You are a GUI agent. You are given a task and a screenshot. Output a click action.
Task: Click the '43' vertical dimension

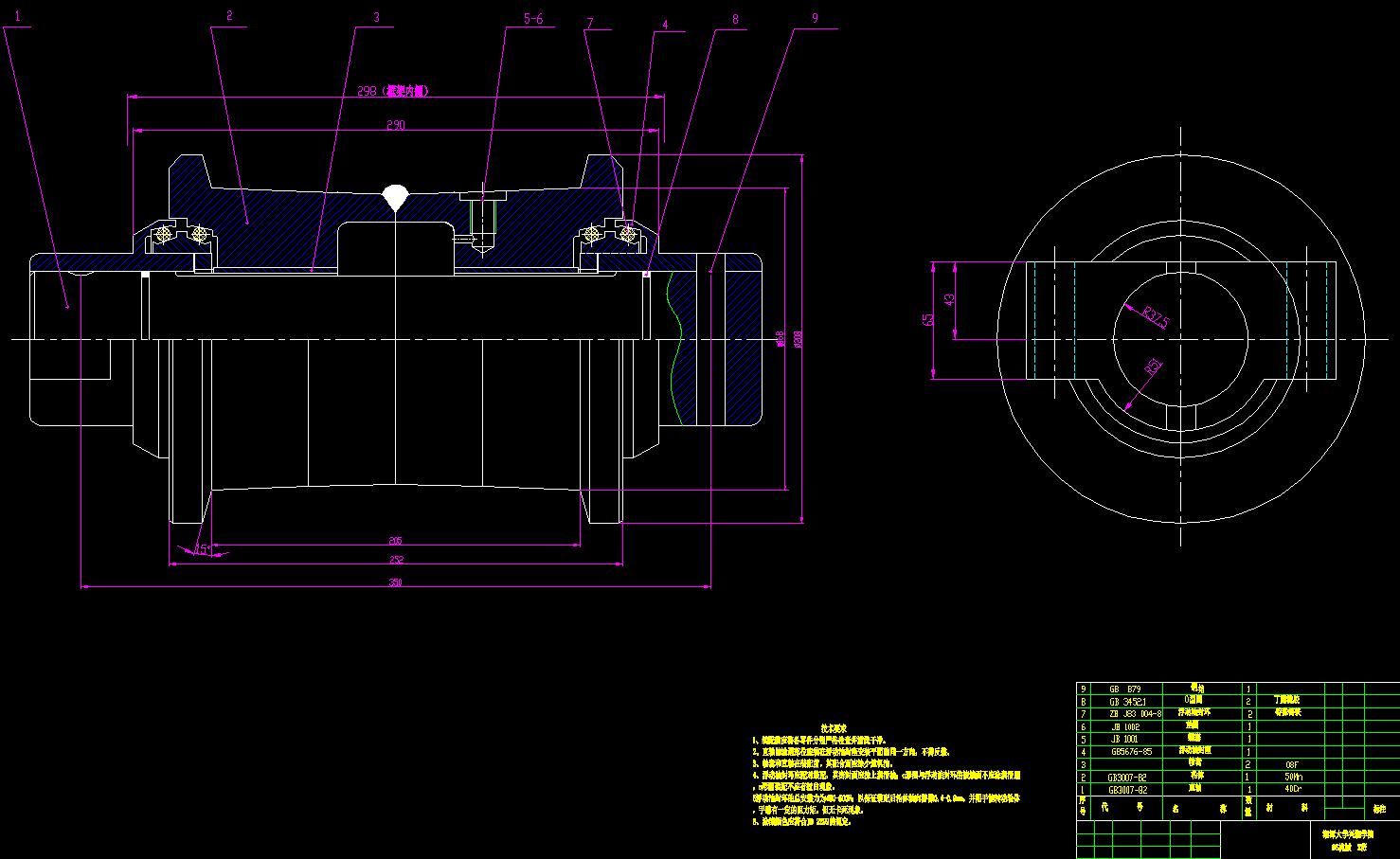pyautogui.click(x=949, y=299)
